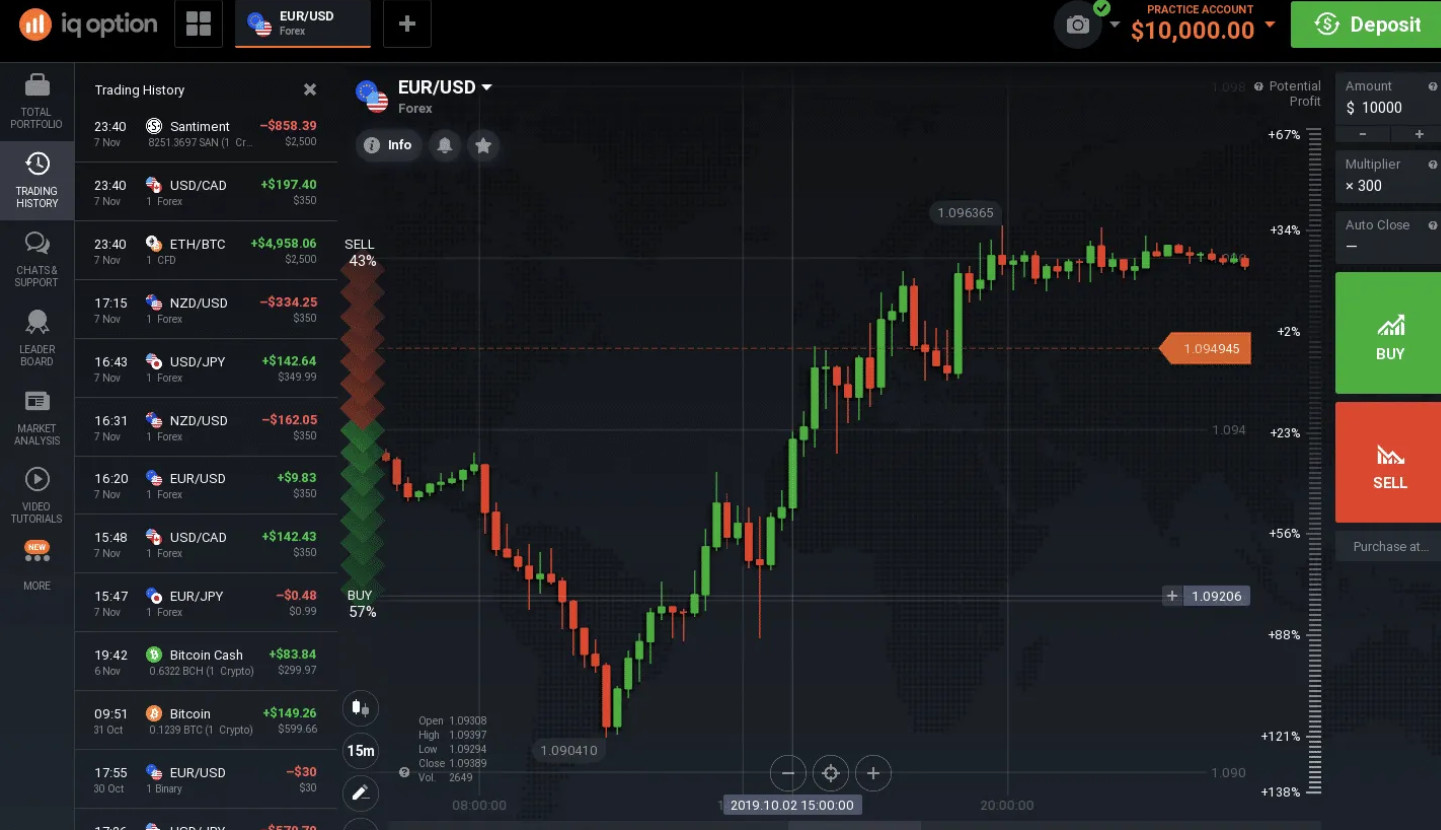Image resolution: width=1441 pixels, height=830 pixels.
Task: Click the red SELL button
Action: (1389, 462)
